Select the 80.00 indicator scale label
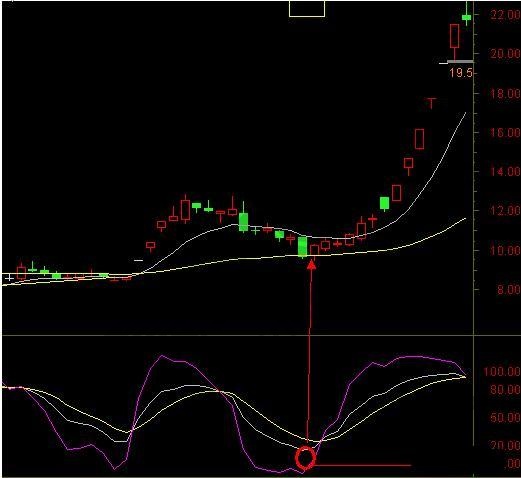 click(505, 390)
